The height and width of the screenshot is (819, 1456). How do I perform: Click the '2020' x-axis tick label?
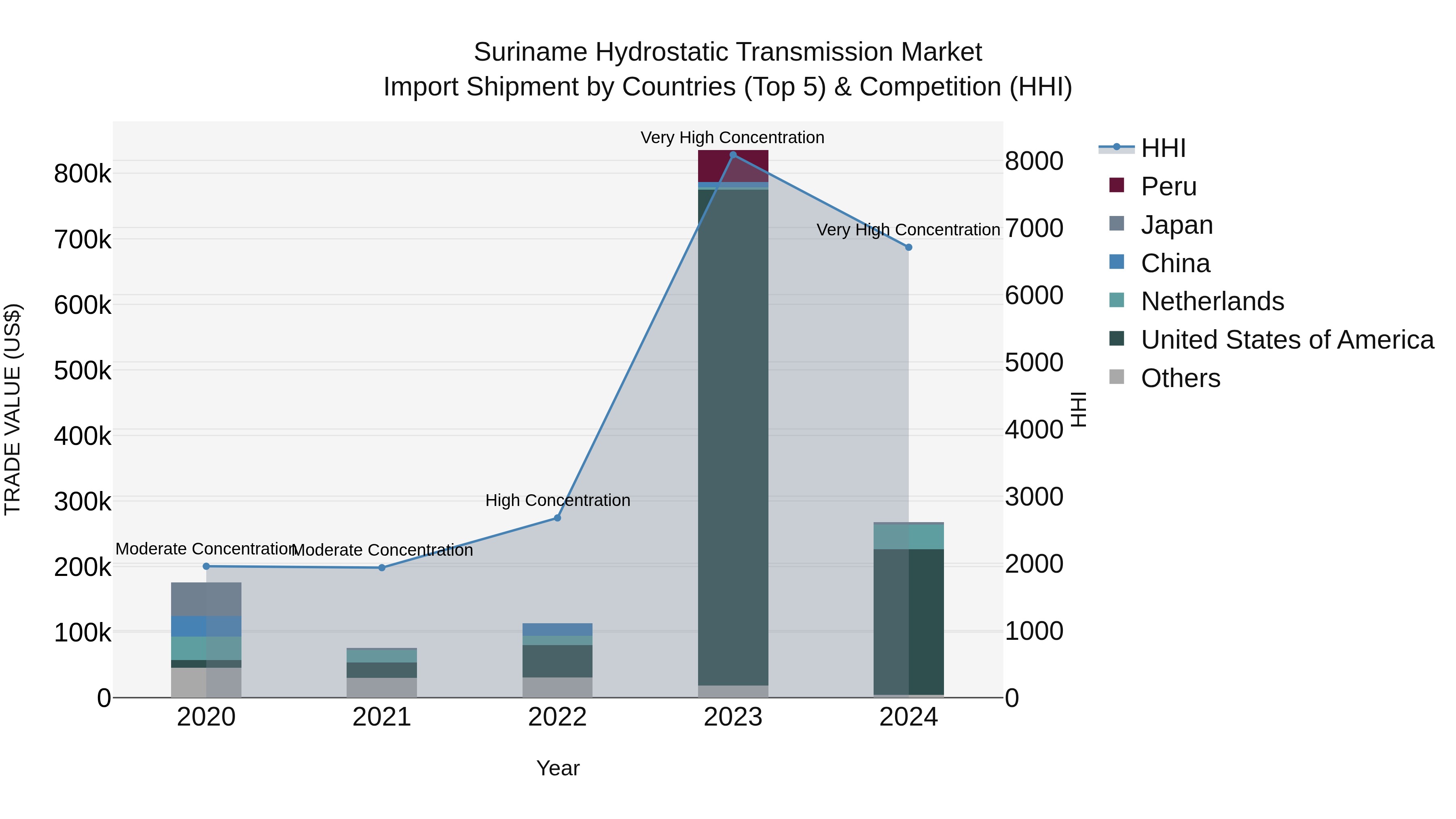coord(206,717)
